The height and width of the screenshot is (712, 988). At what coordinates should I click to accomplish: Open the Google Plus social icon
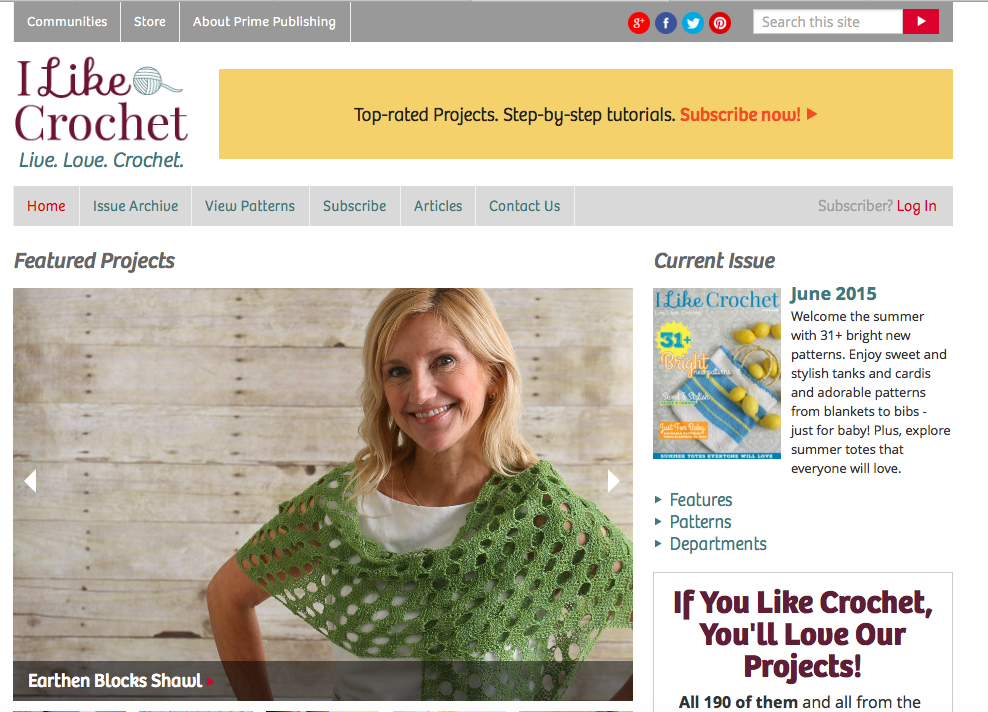tap(638, 23)
